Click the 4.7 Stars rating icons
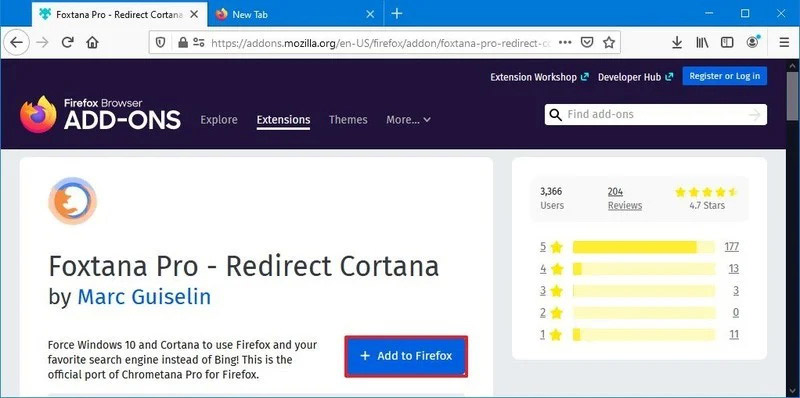Viewport: 800px width, 398px height. coord(706,192)
